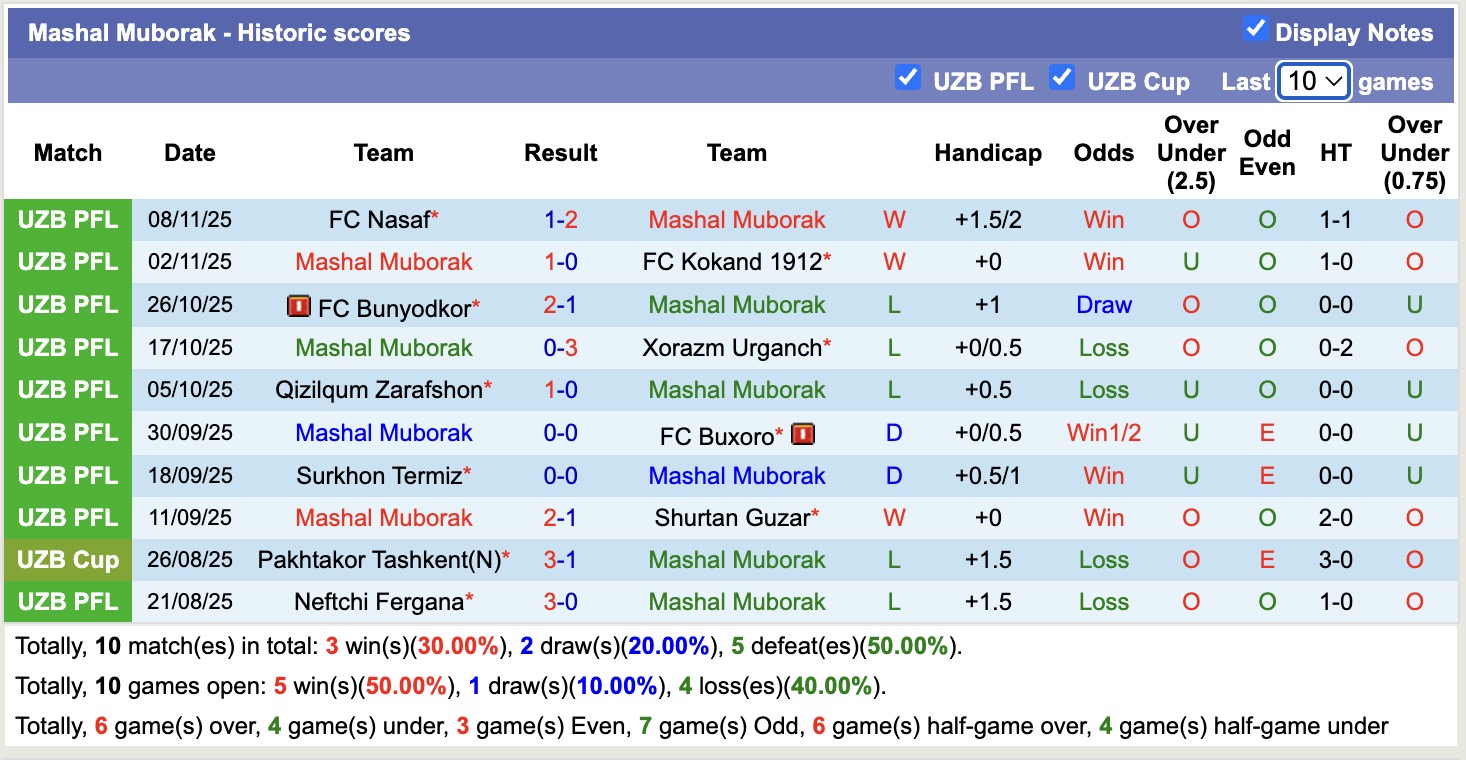1466x760 pixels.
Task: Open Pakhtakor Tashkent(N) team link
Action: pos(379,560)
